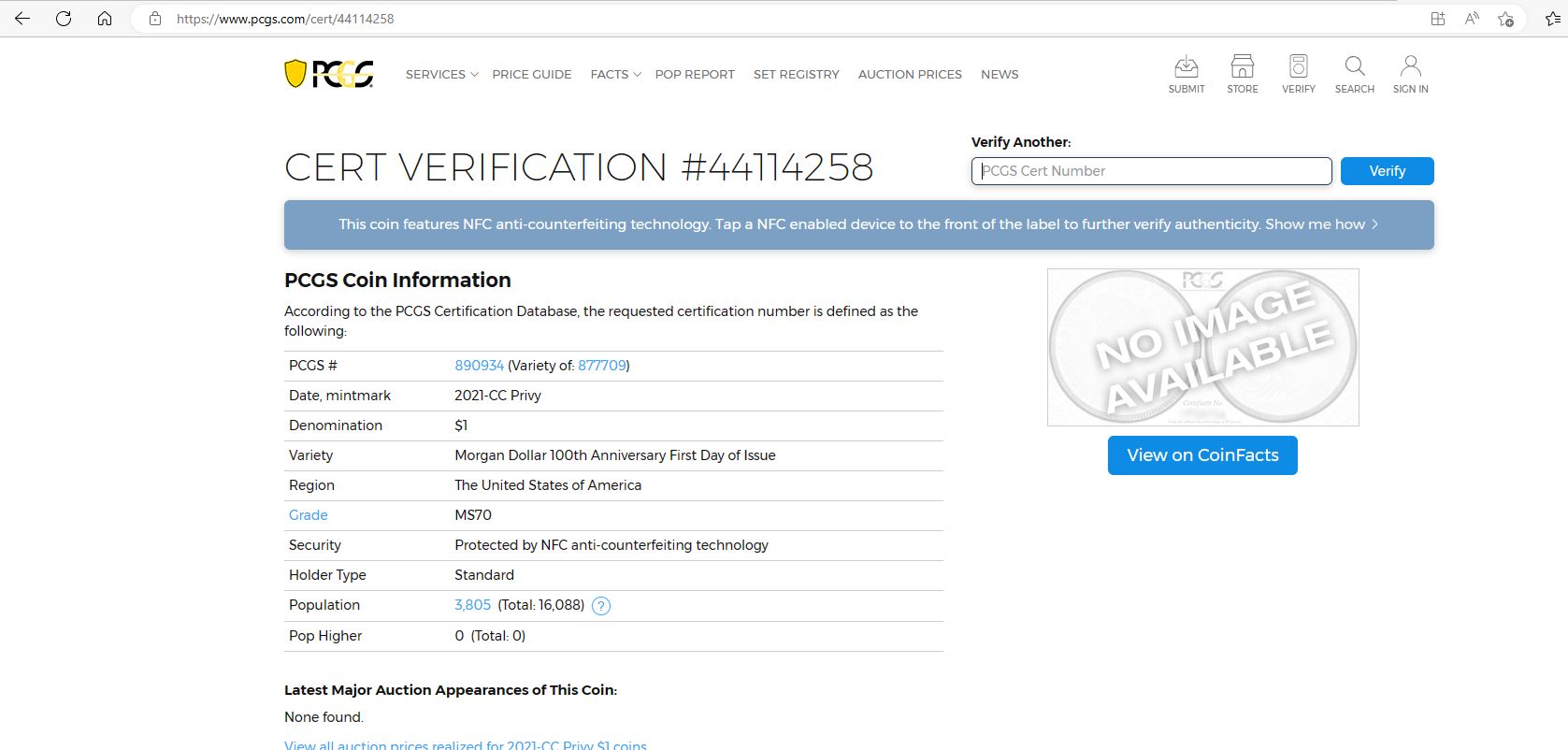The height and width of the screenshot is (750, 1568).
Task: Click the Population help question mark
Action: click(601, 606)
